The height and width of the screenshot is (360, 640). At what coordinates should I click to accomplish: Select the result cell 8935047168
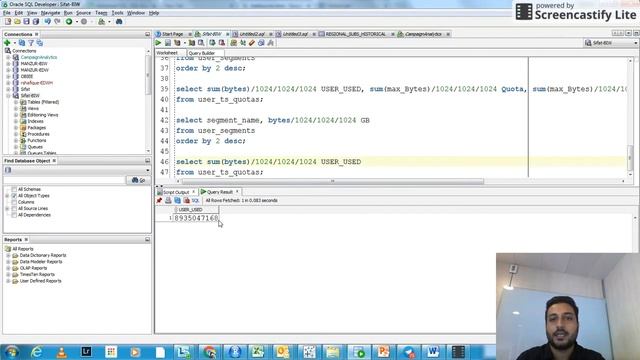point(196,218)
